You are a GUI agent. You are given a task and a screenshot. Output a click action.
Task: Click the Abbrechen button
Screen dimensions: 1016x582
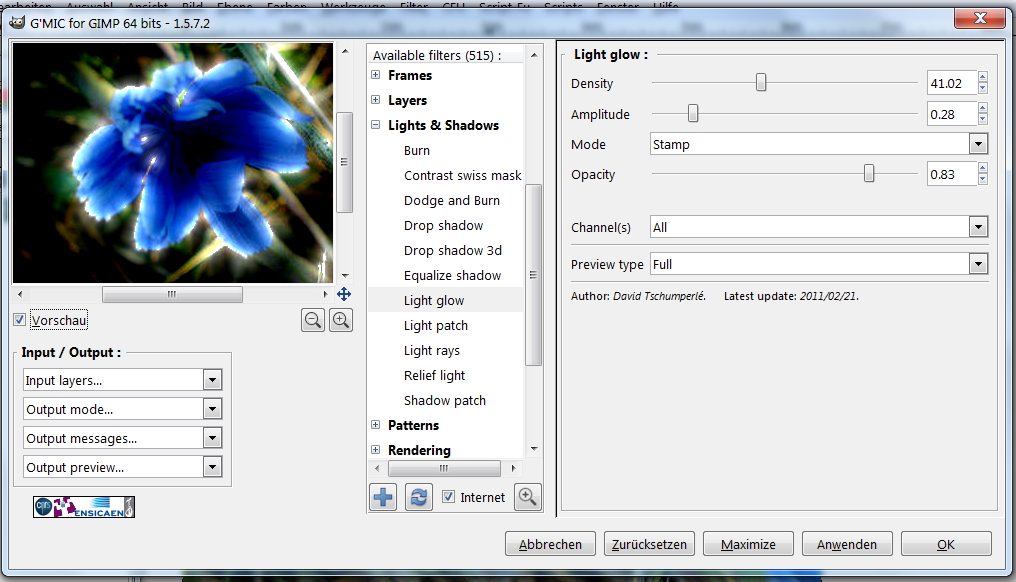[x=550, y=544]
